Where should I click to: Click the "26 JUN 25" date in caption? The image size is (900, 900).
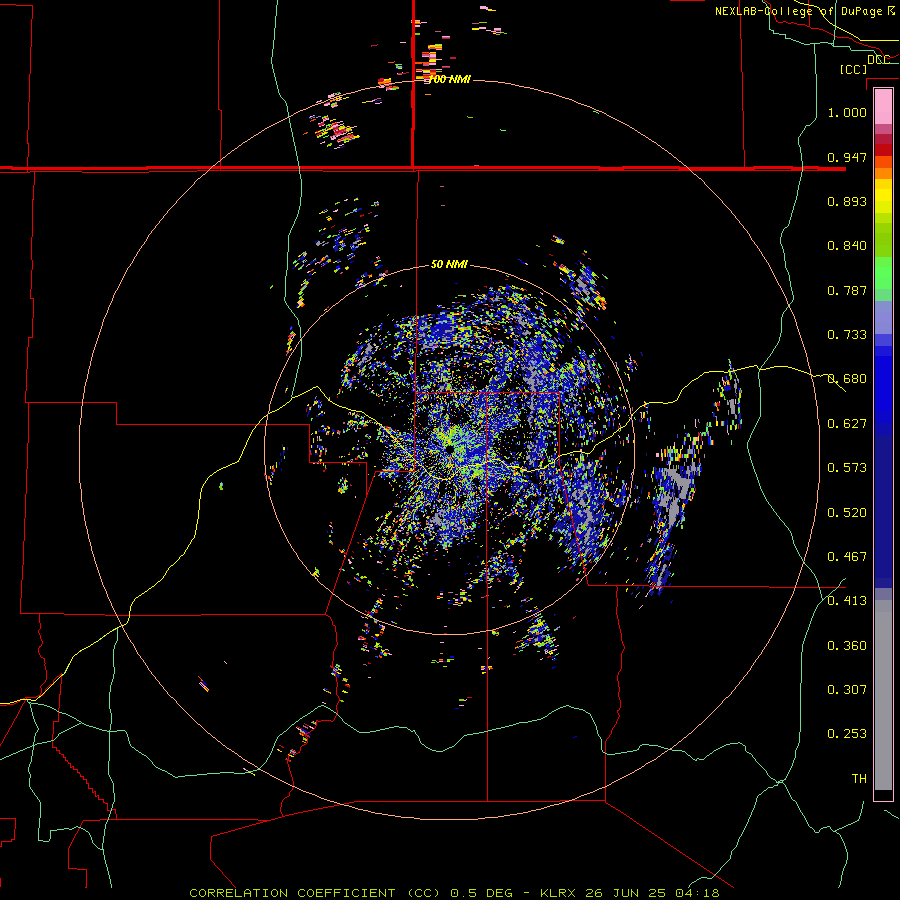(x=626, y=893)
